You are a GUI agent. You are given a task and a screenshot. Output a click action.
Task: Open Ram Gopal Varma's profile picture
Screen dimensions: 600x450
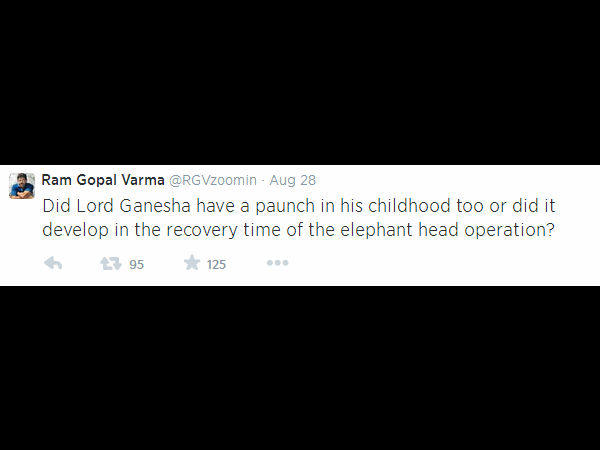(x=22, y=186)
